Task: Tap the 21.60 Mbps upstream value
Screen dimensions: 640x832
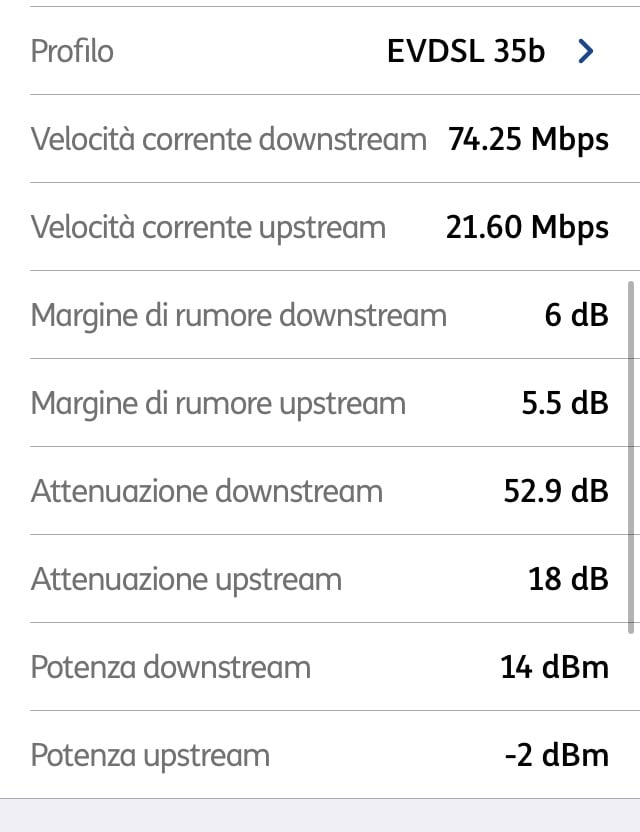Action: click(527, 228)
